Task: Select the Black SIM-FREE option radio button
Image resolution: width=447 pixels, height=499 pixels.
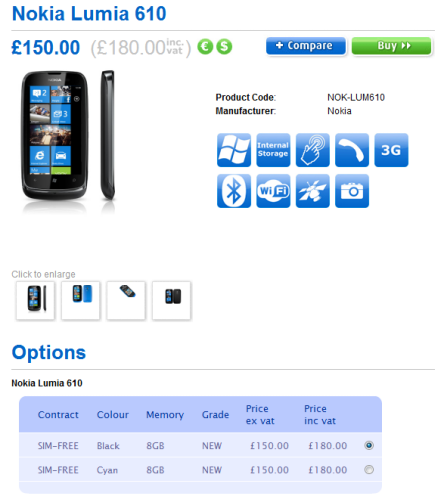Action: [369, 445]
